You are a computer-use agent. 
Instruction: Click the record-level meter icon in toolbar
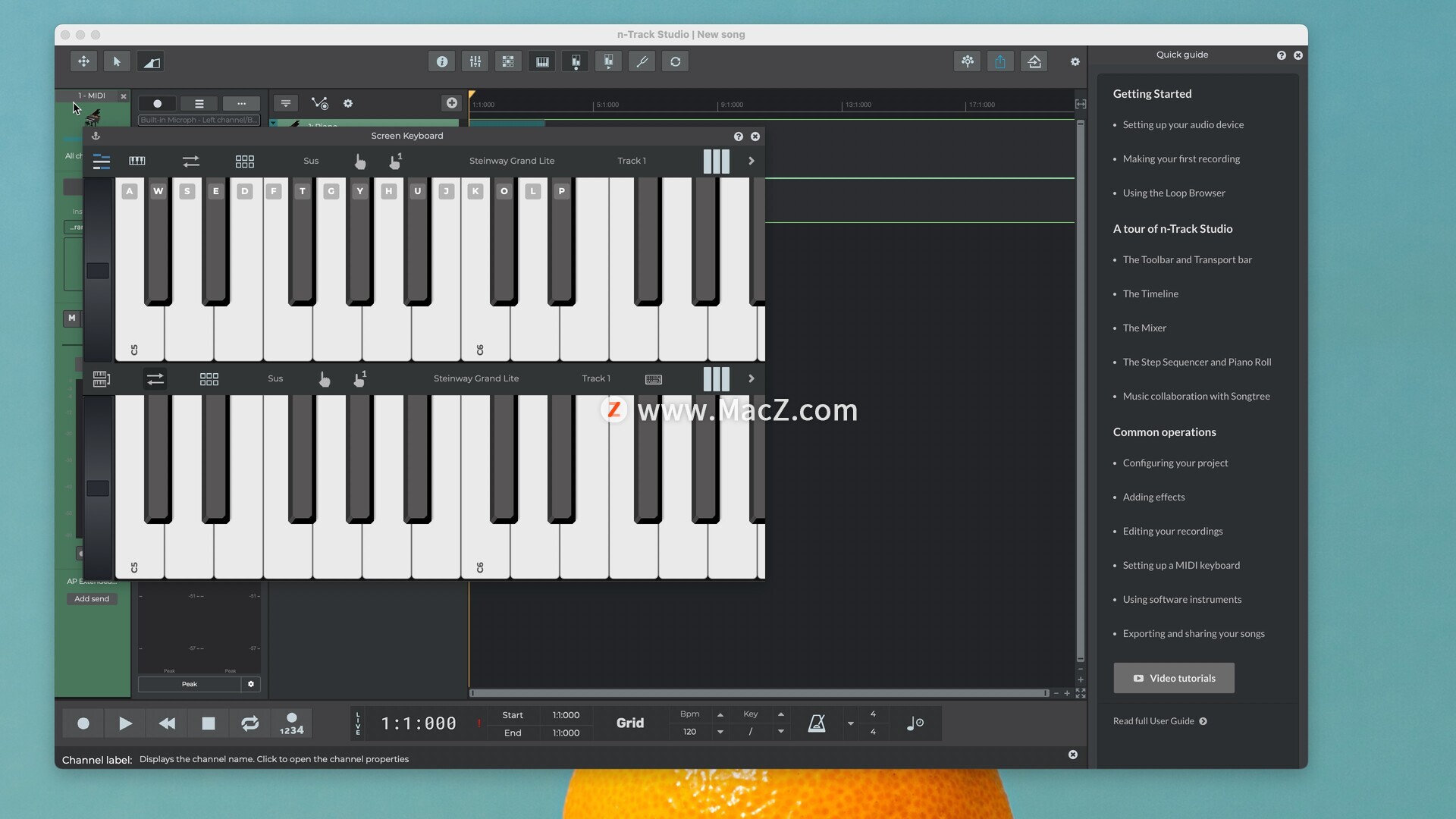(576, 61)
